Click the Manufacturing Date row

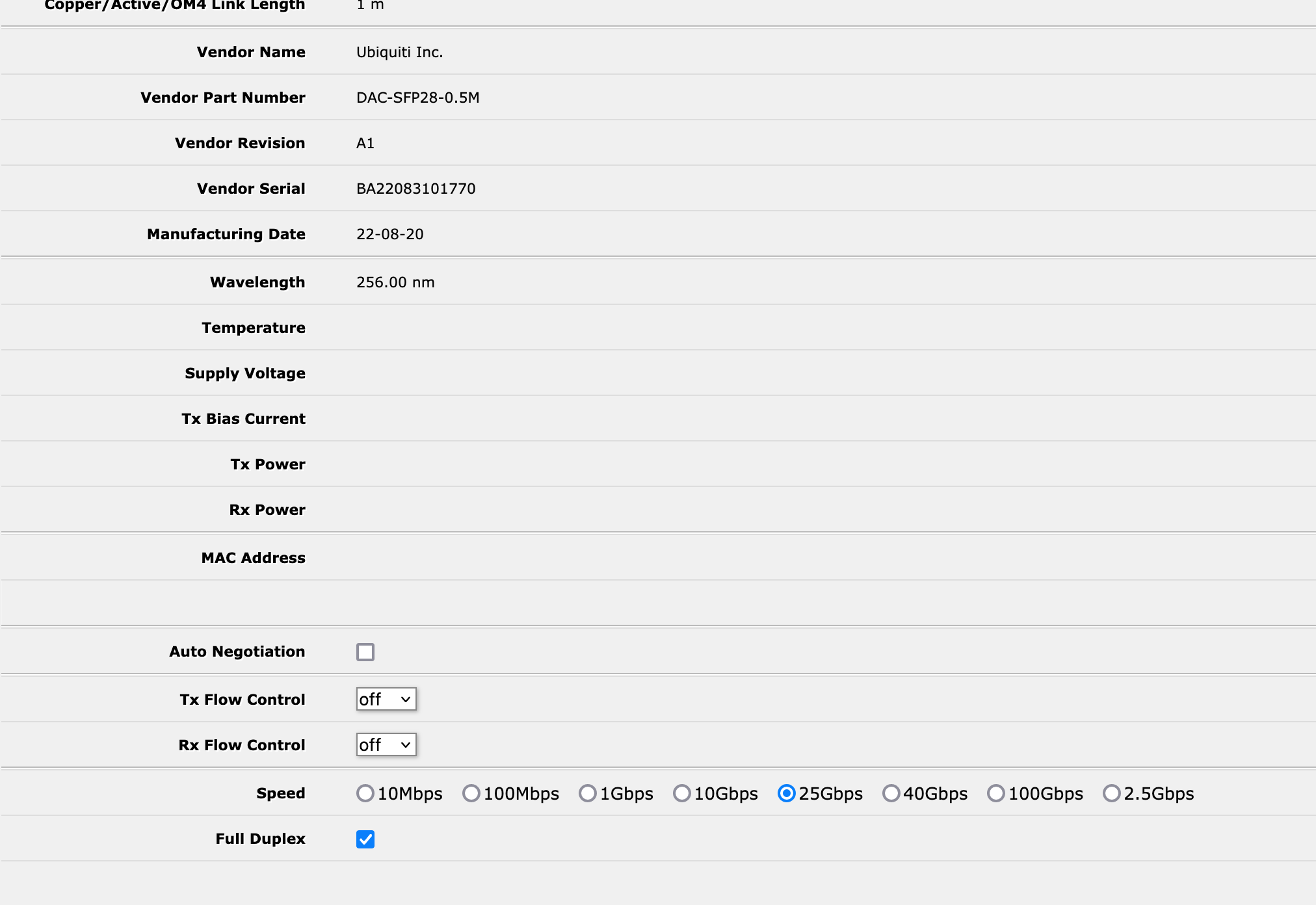tap(226, 234)
